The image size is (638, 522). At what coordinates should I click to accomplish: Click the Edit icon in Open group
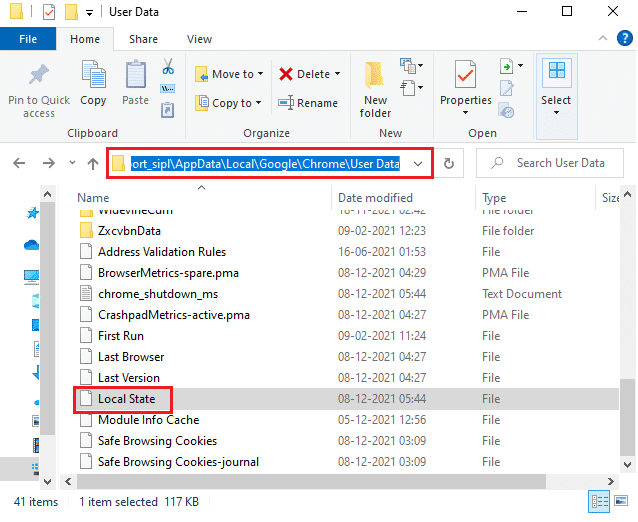507,88
